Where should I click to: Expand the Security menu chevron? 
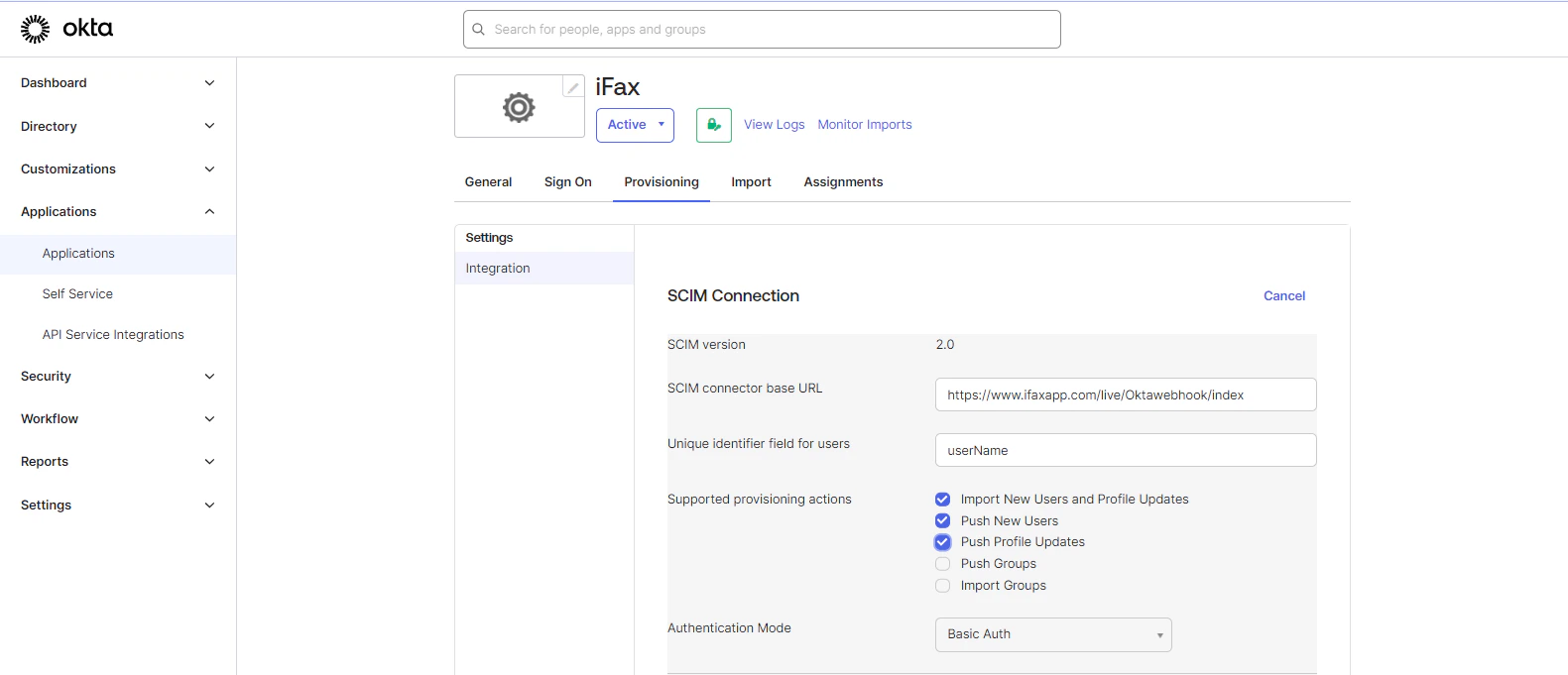(209, 377)
